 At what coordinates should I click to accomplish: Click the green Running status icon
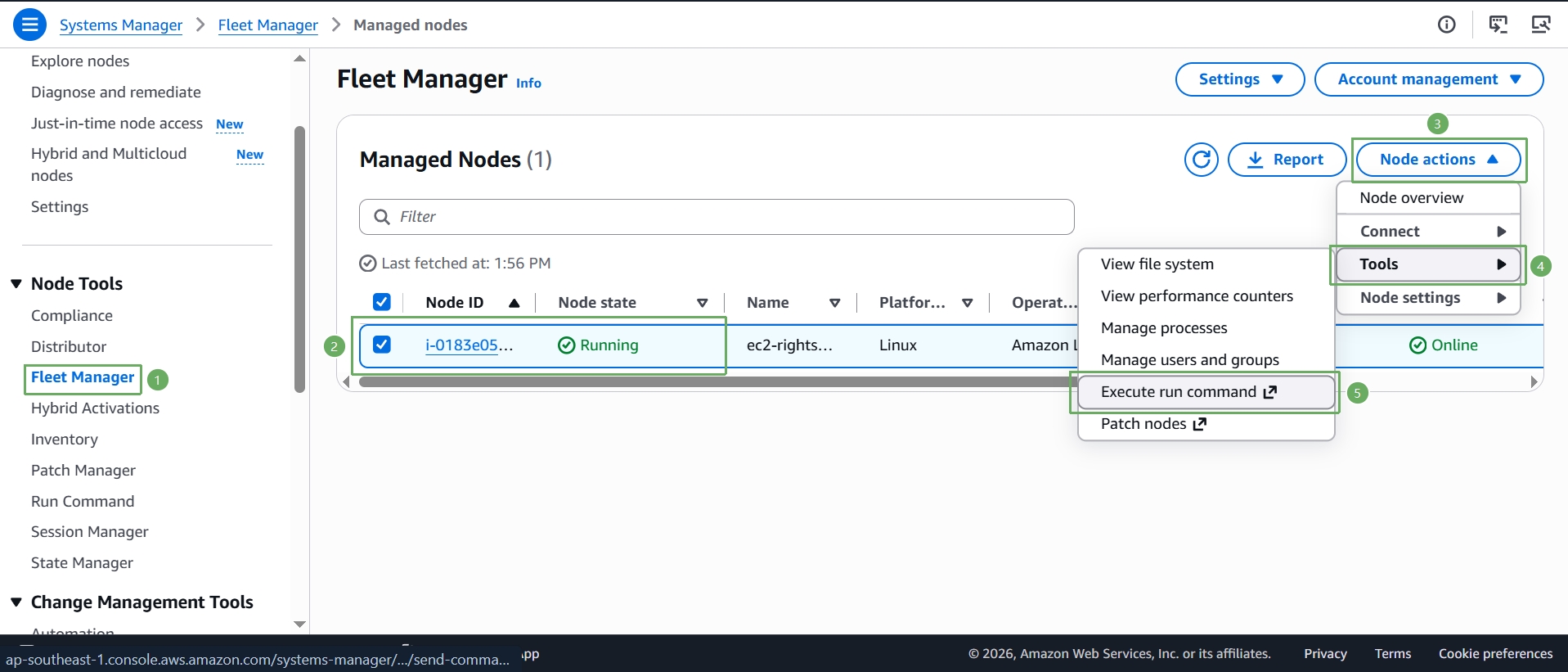[x=566, y=345]
